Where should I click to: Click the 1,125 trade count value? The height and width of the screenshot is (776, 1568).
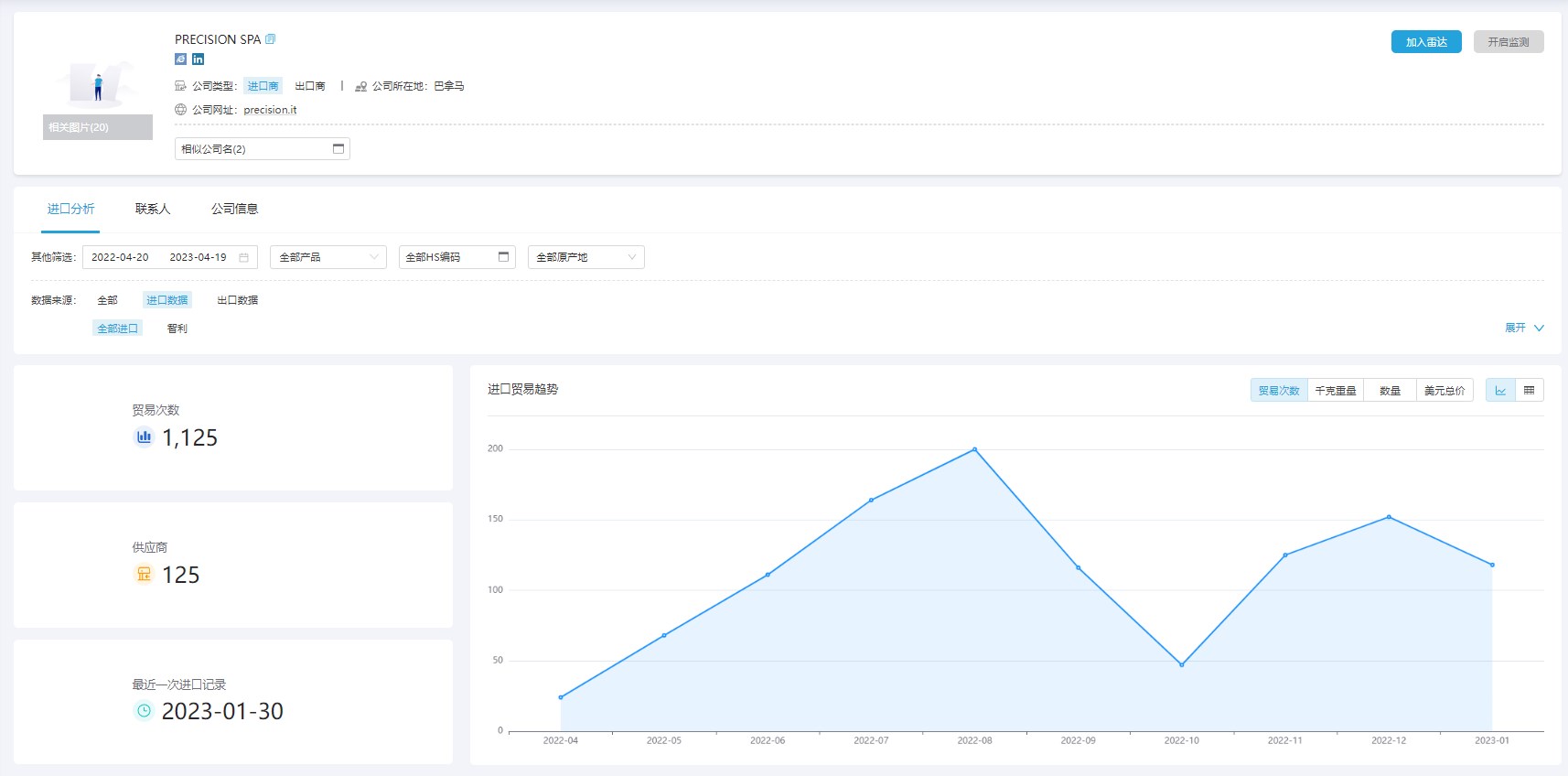point(190,437)
